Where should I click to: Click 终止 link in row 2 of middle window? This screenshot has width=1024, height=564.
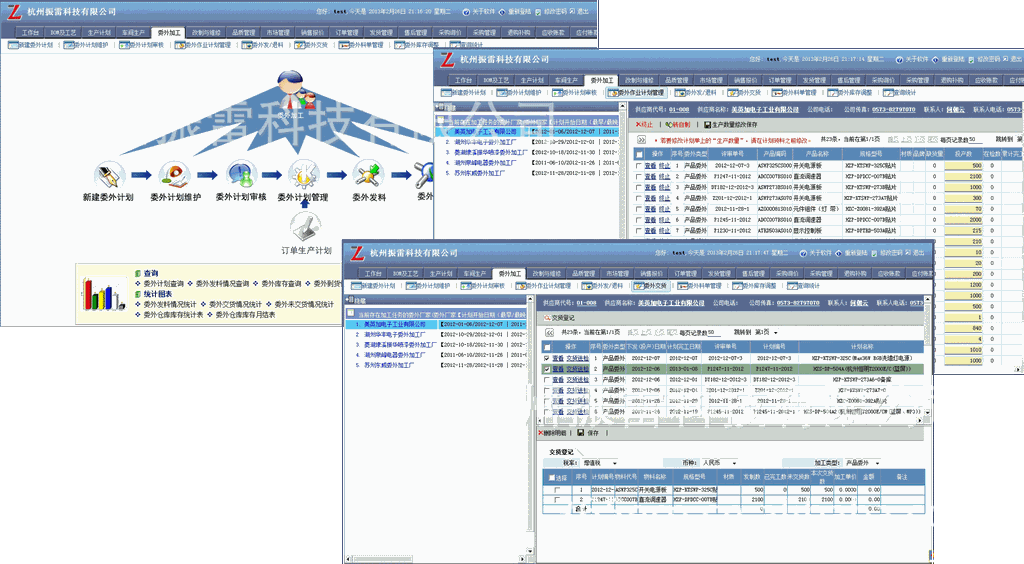point(664,177)
